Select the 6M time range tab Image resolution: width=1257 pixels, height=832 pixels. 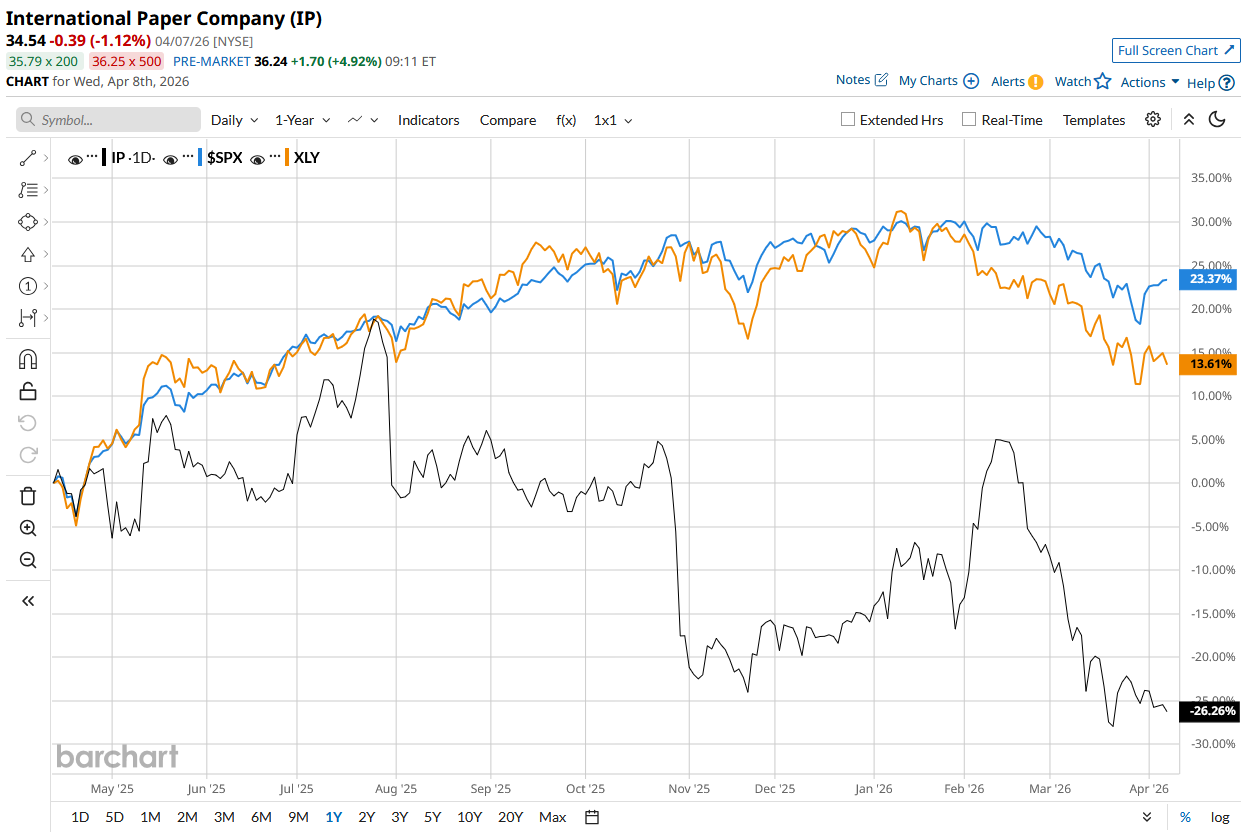point(261,817)
